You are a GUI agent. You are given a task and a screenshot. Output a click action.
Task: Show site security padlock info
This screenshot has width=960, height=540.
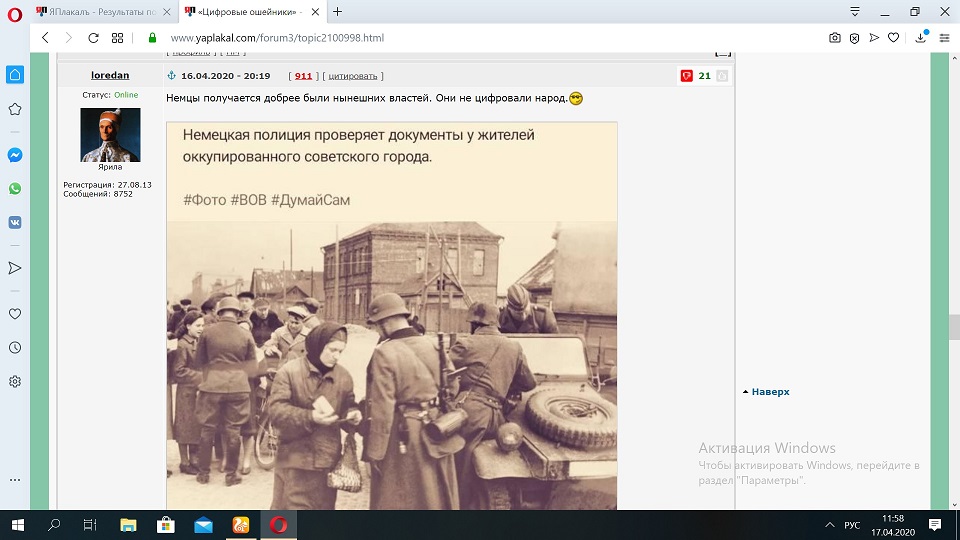(x=152, y=38)
